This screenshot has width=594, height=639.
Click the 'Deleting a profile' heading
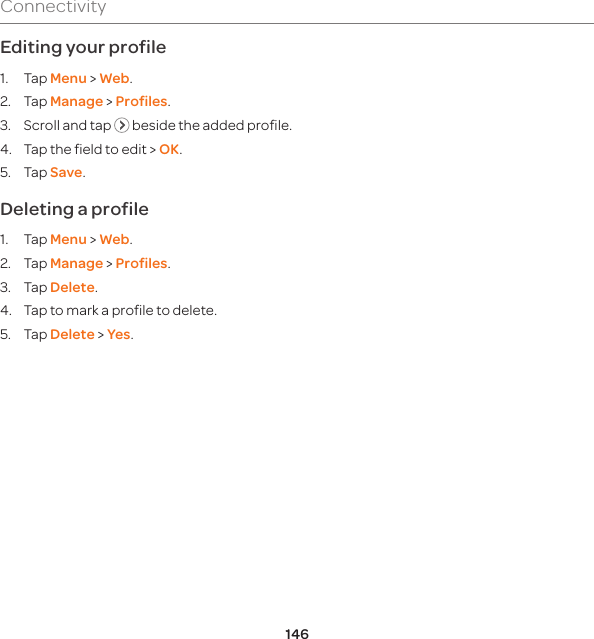(x=74, y=209)
